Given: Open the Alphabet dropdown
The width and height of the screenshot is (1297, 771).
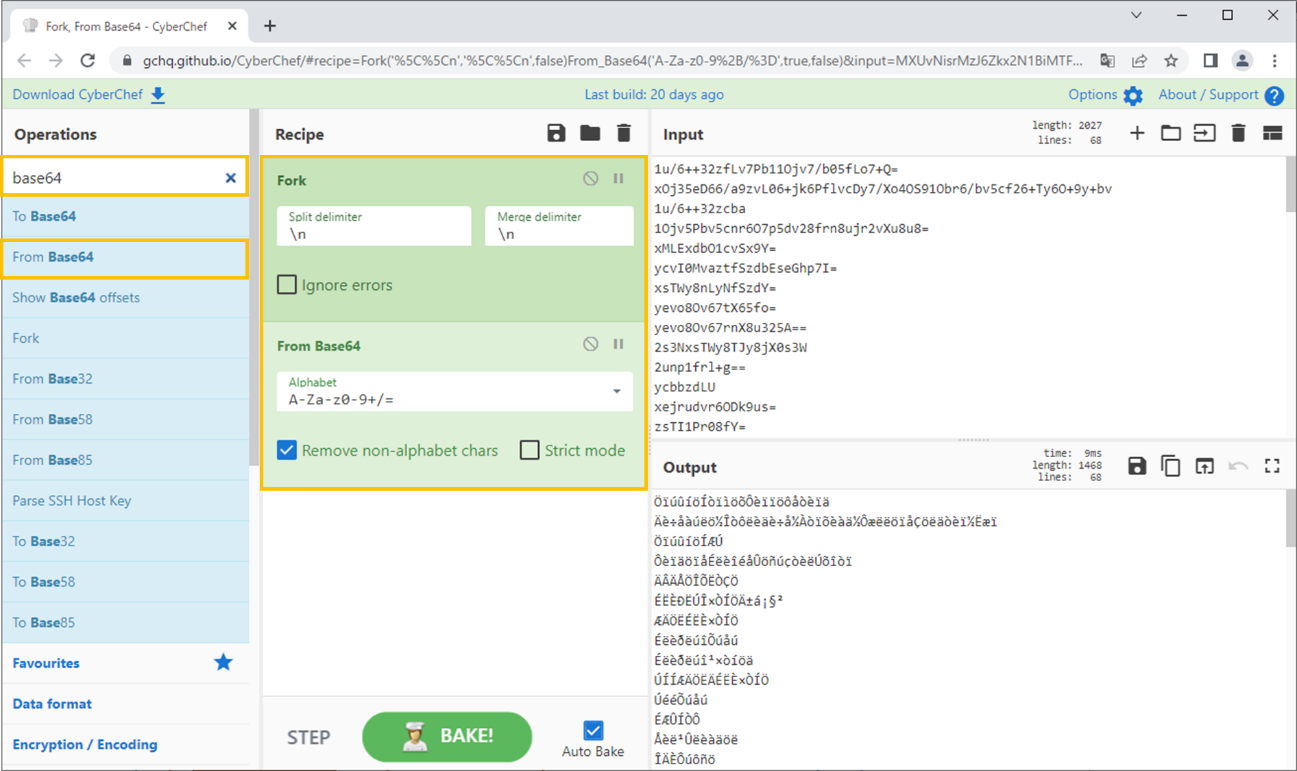Looking at the screenshot, I should pos(616,391).
